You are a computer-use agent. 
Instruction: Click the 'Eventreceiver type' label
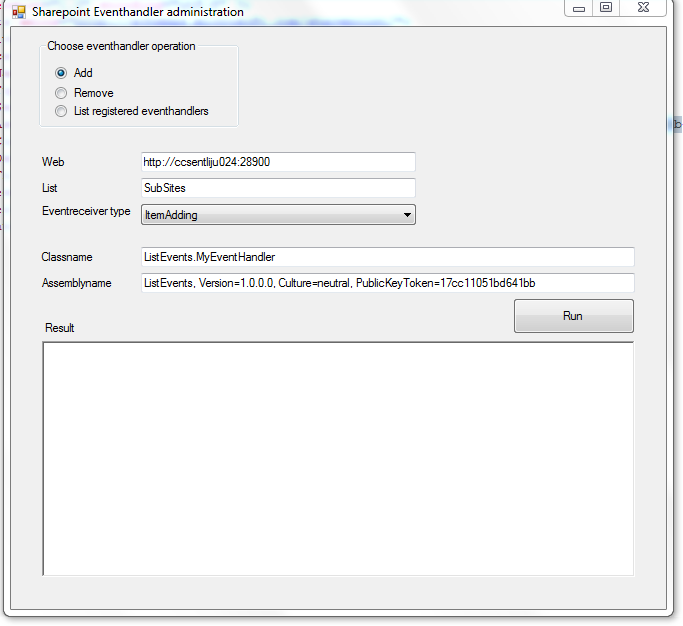coord(86,211)
